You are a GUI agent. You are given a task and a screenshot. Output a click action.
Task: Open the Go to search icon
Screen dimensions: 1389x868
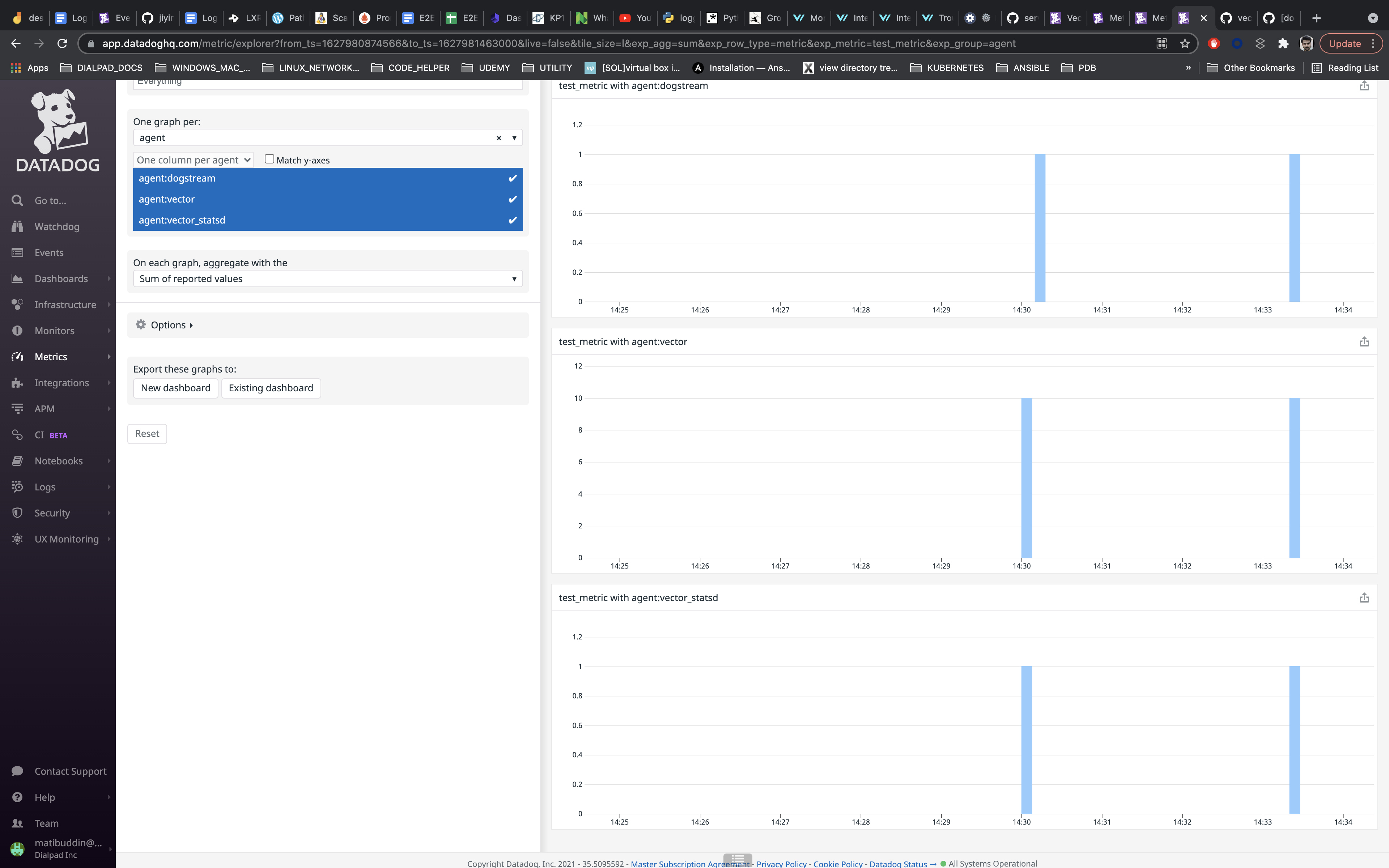[17, 200]
